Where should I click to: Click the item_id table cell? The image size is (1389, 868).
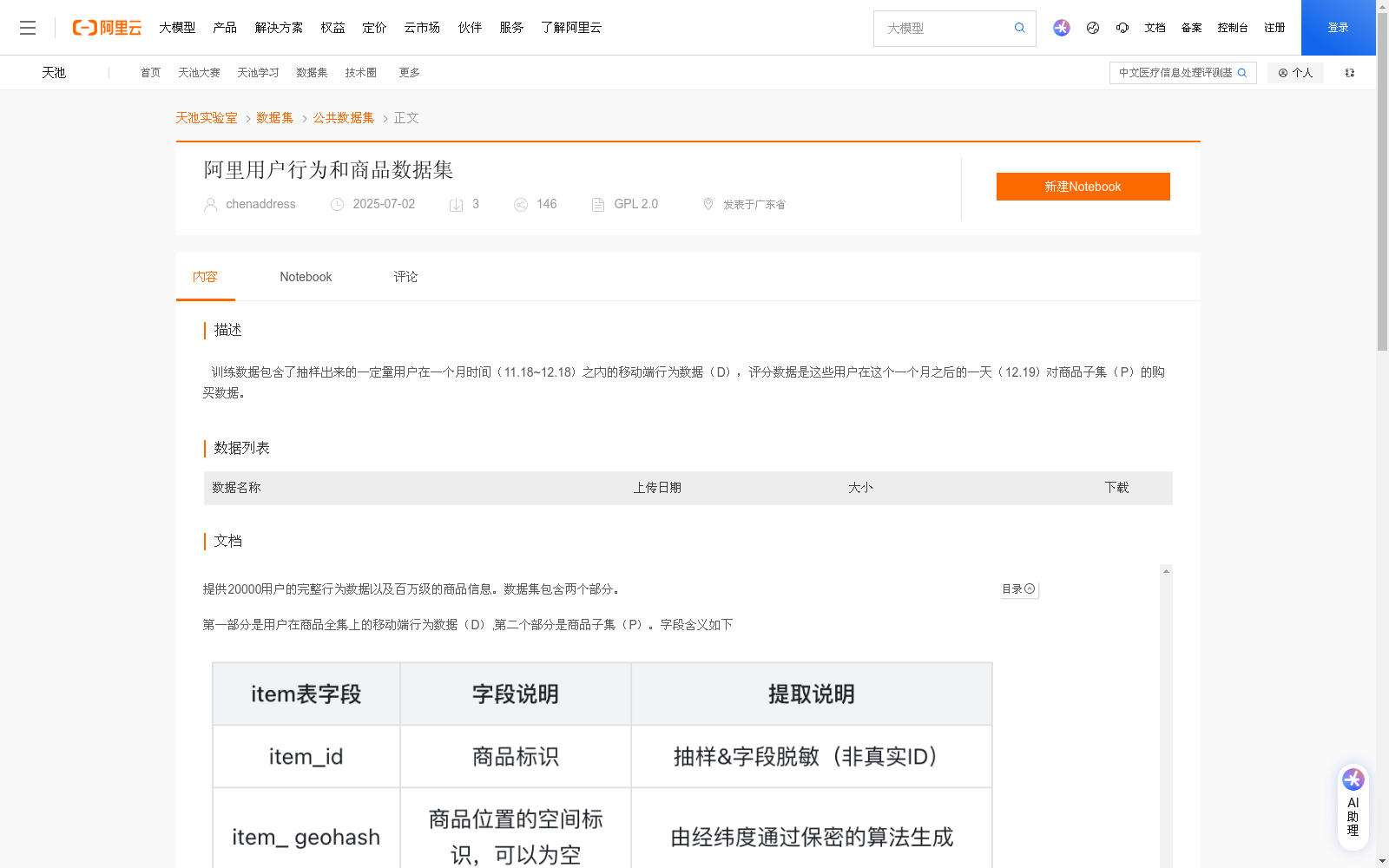point(306,757)
